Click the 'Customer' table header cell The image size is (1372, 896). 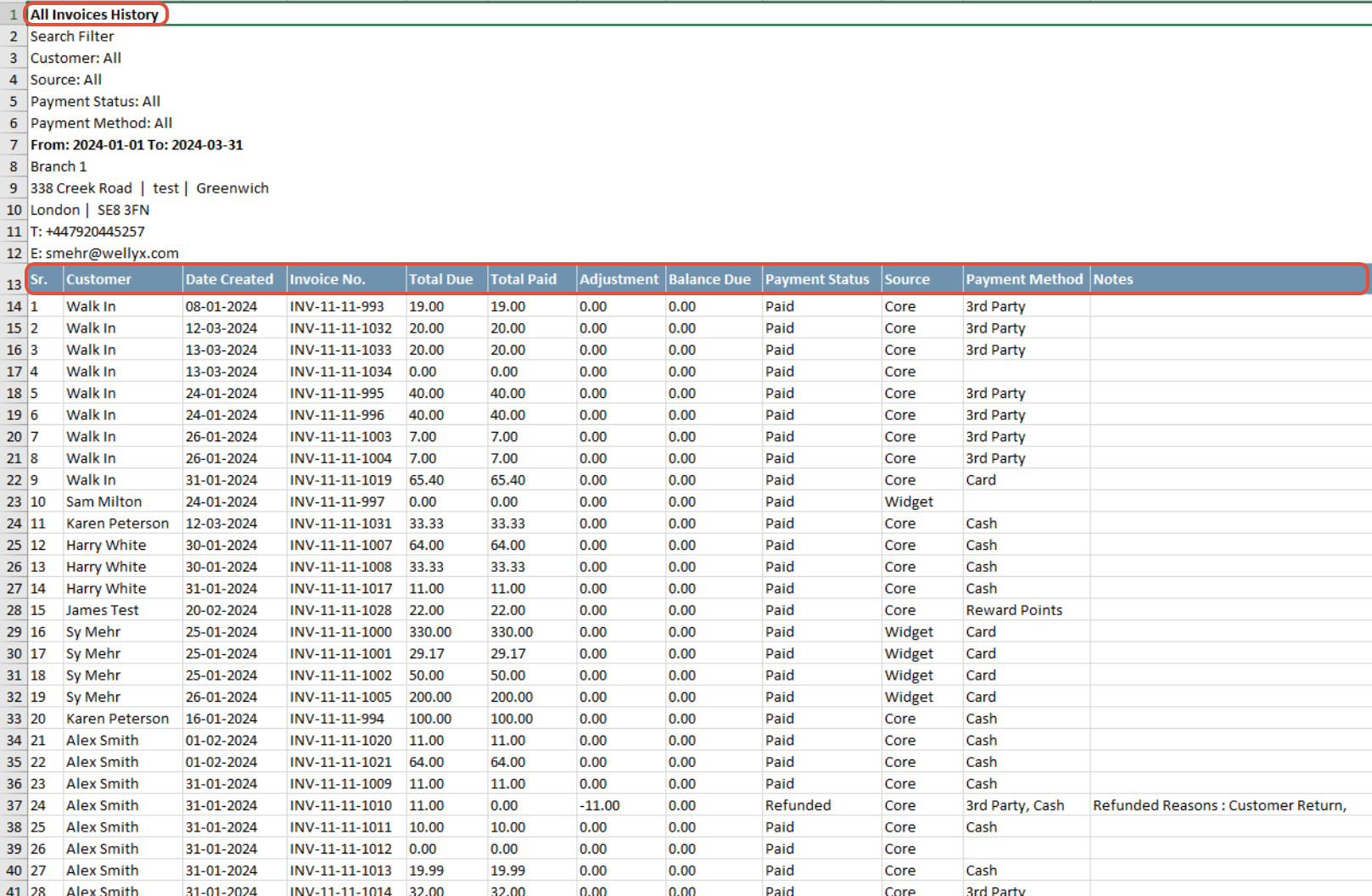tap(123, 279)
